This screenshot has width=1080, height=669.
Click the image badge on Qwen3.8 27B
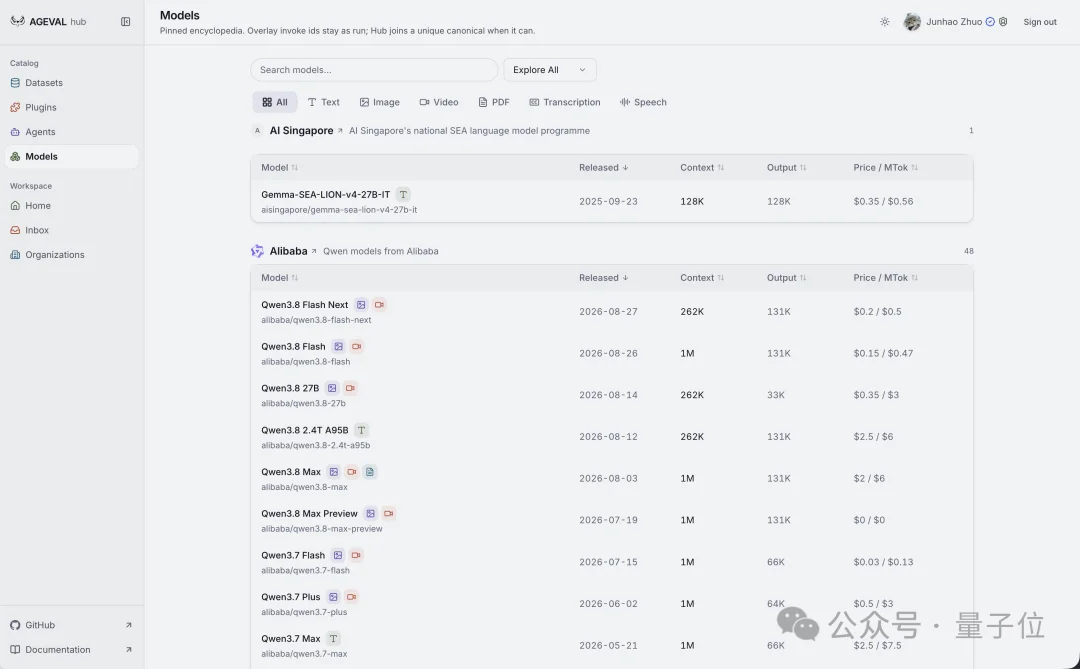click(332, 388)
